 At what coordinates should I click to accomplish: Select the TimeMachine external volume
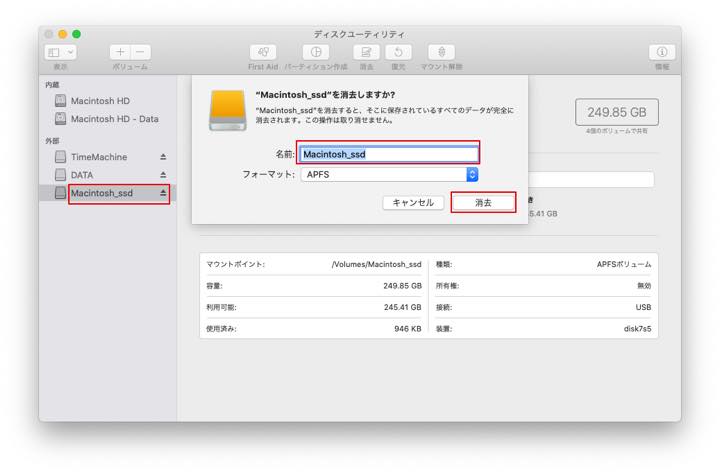click(x=99, y=157)
